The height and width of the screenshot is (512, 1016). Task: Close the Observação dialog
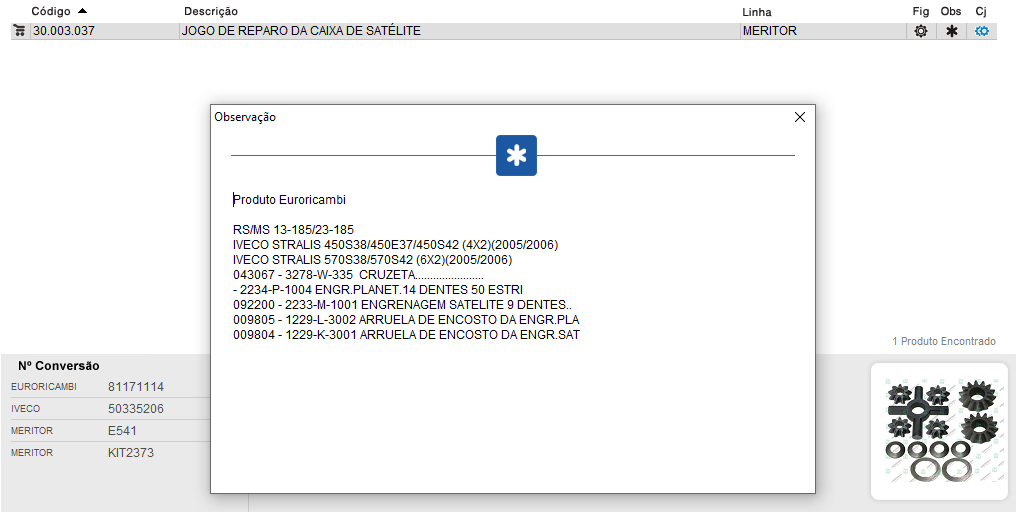799,117
